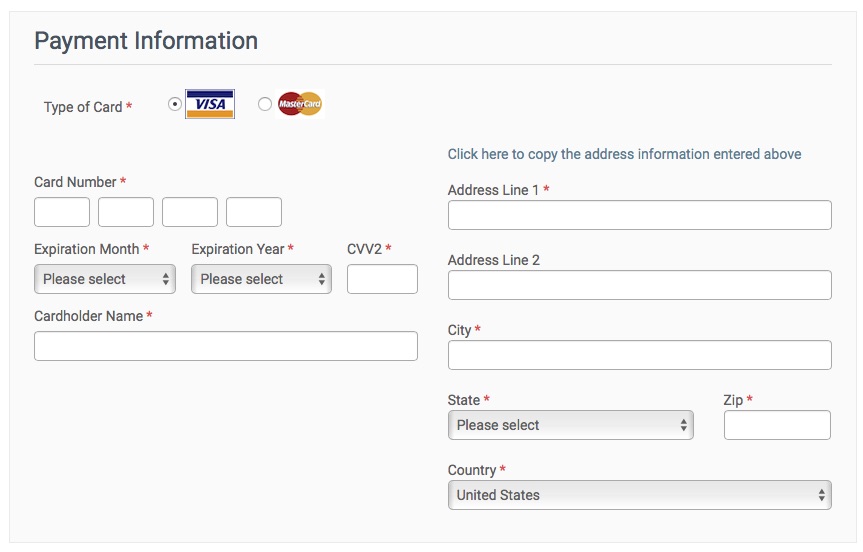
Task: Click the copy address information link
Action: [624, 154]
